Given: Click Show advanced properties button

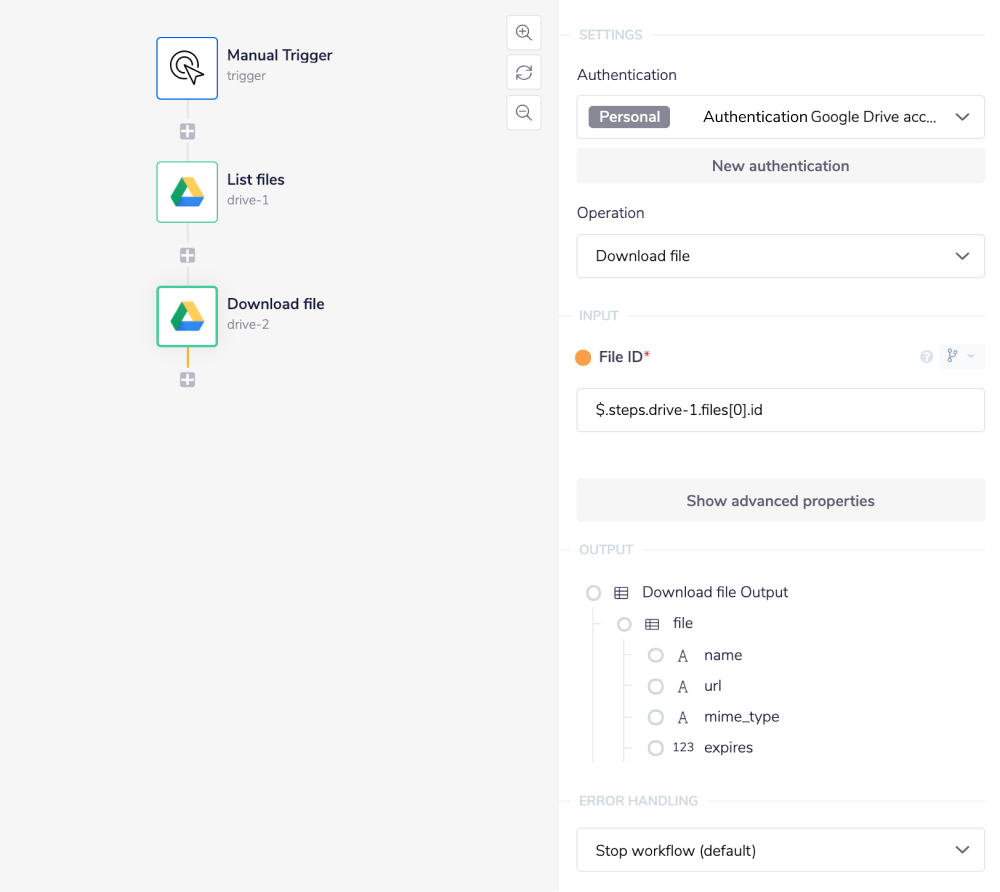Looking at the screenshot, I should pyautogui.click(x=780, y=501).
